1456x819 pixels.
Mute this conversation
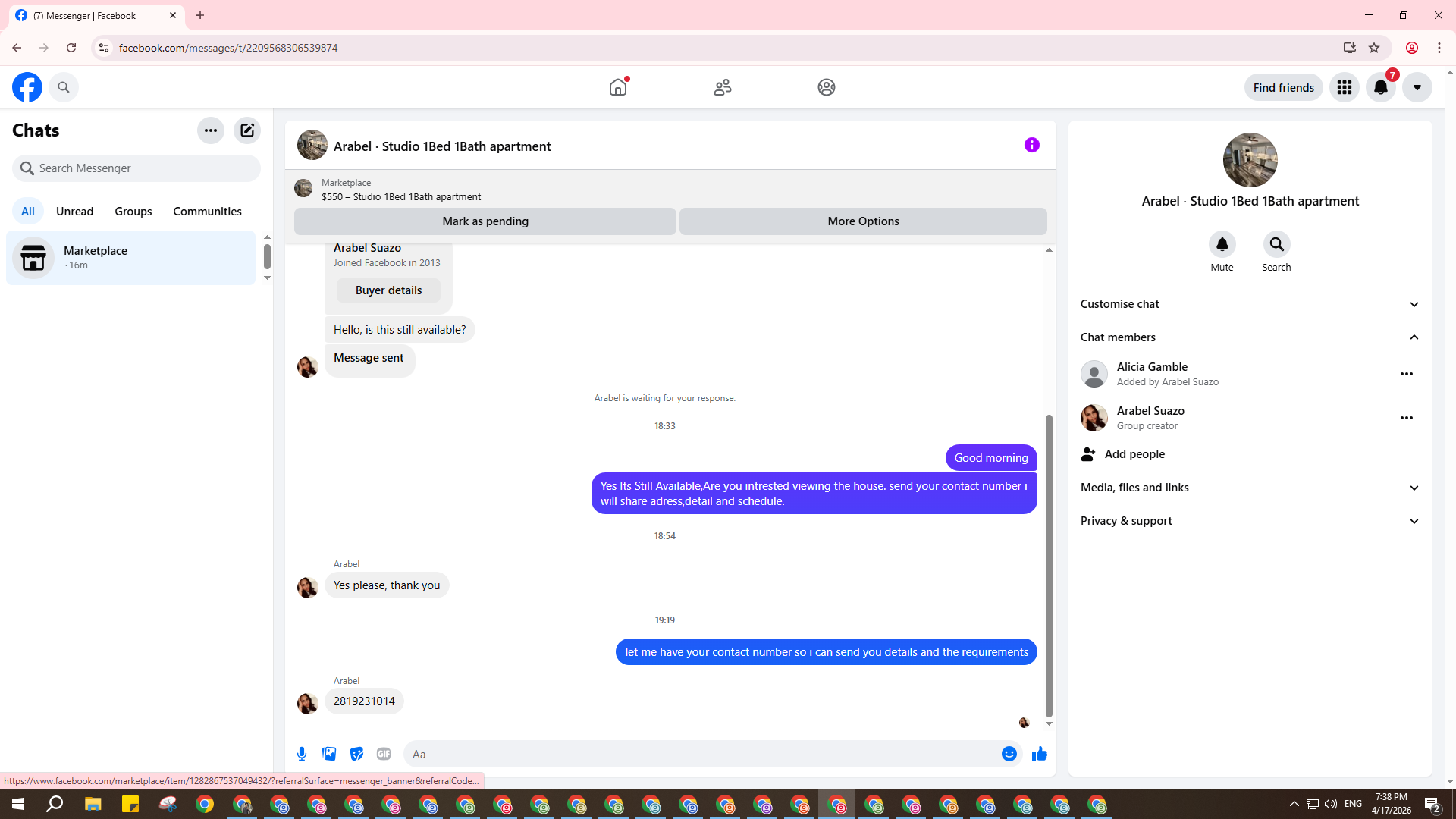pyautogui.click(x=1222, y=245)
